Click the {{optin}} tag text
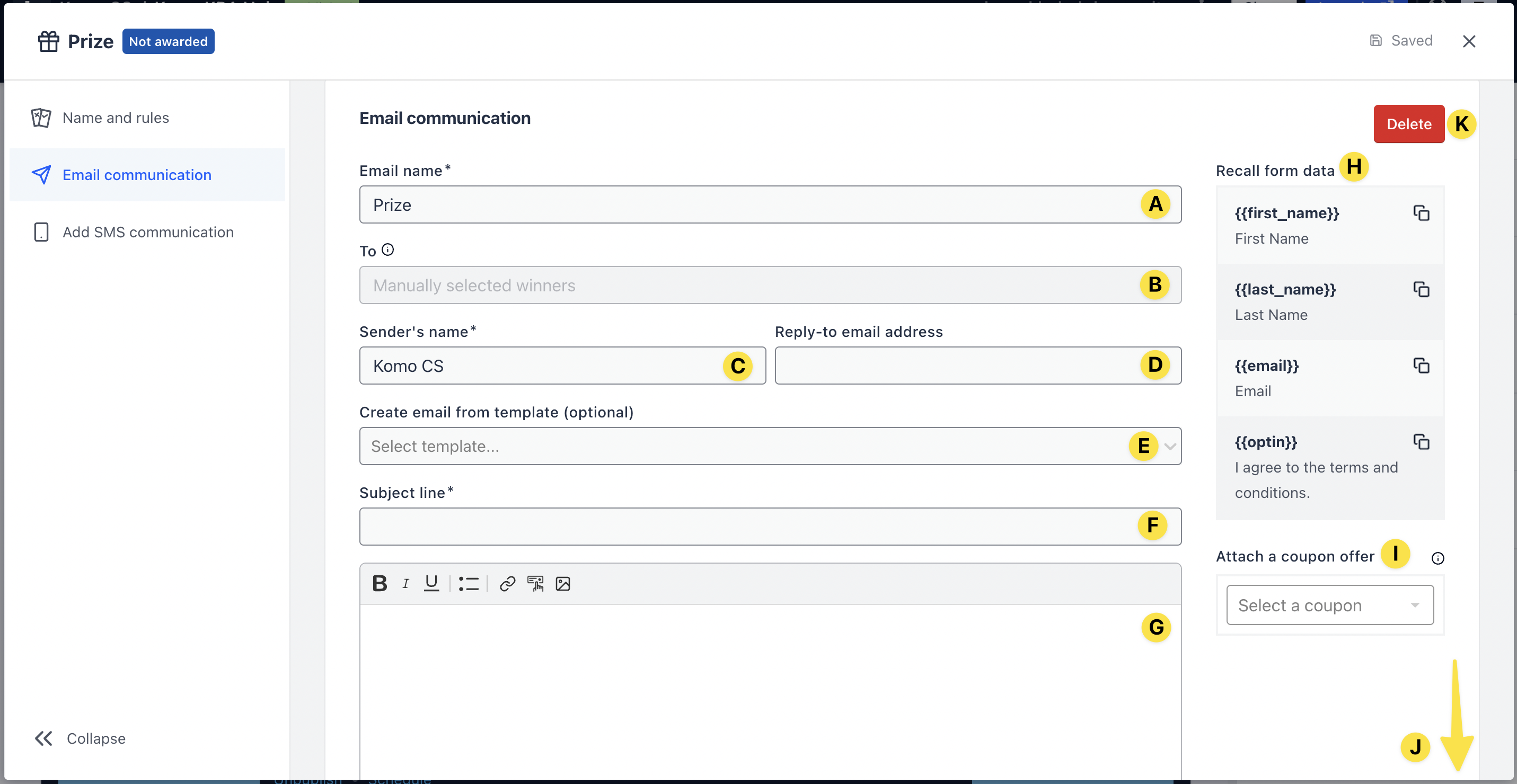The width and height of the screenshot is (1517, 784). (x=1266, y=441)
